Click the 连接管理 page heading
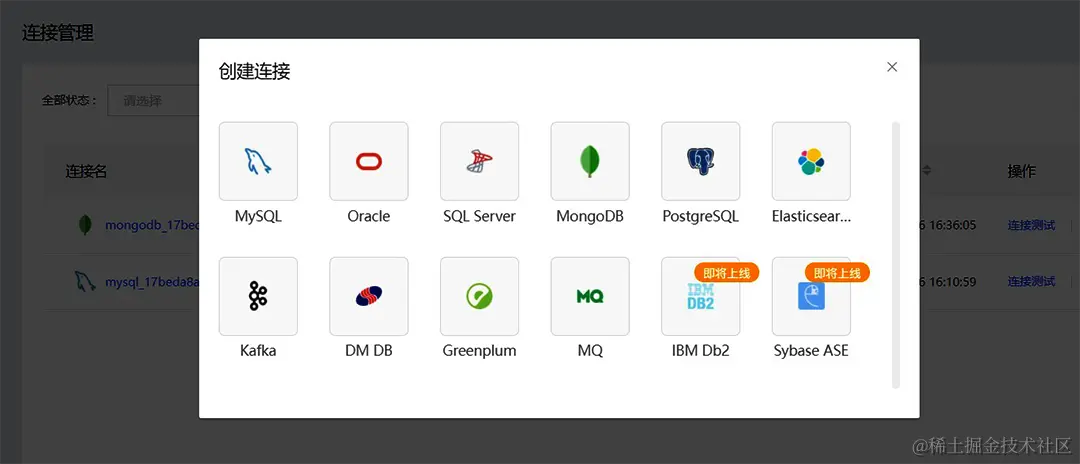Viewport: 1080px width, 464px height. coord(58,32)
